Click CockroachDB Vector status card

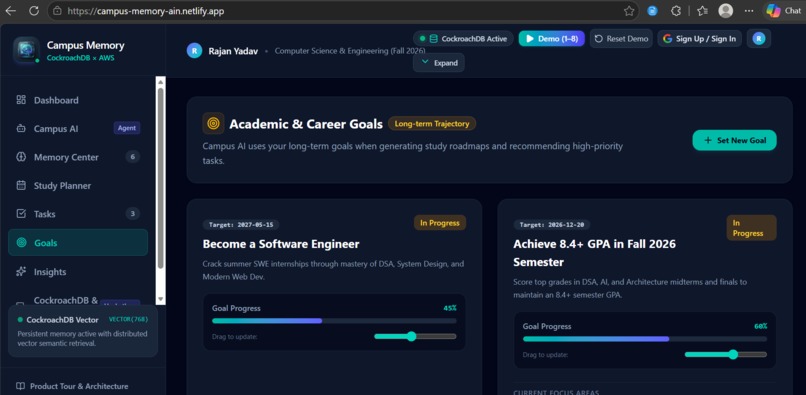(x=83, y=331)
